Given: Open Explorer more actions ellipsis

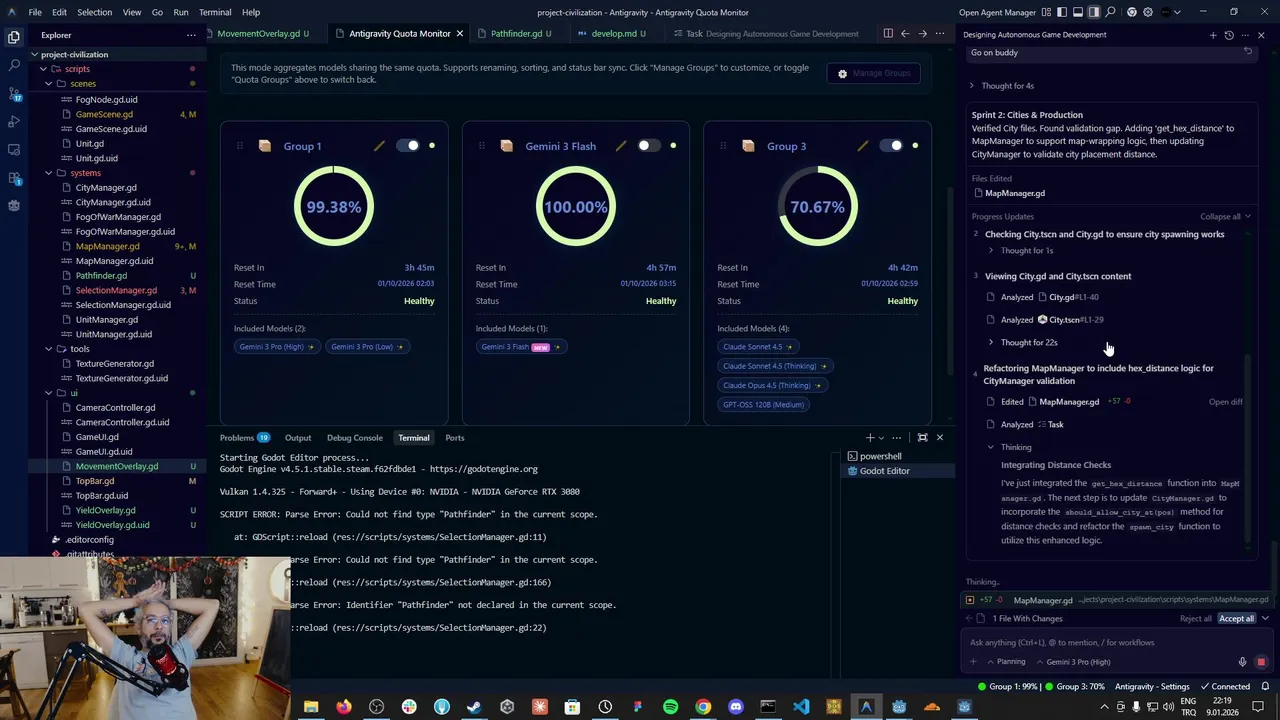Looking at the screenshot, I should point(191,35).
